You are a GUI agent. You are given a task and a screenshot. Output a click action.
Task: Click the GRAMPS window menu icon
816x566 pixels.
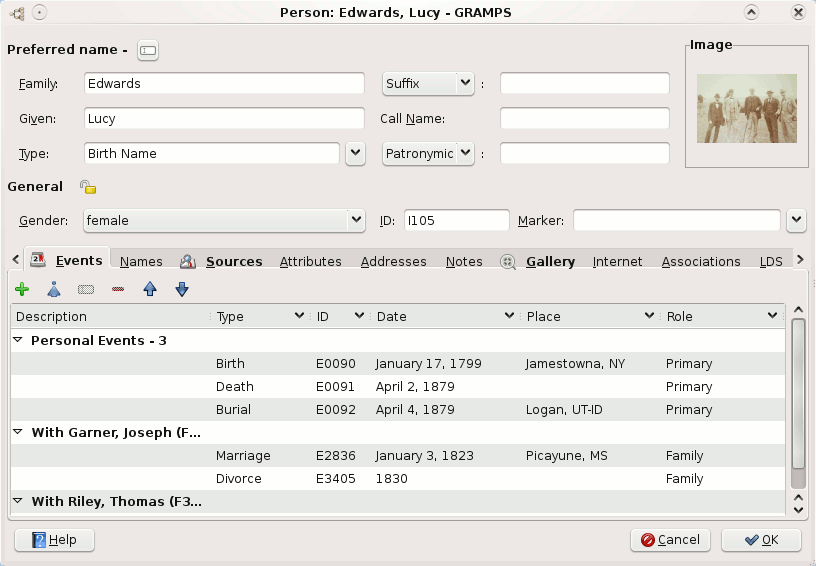pos(17,14)
